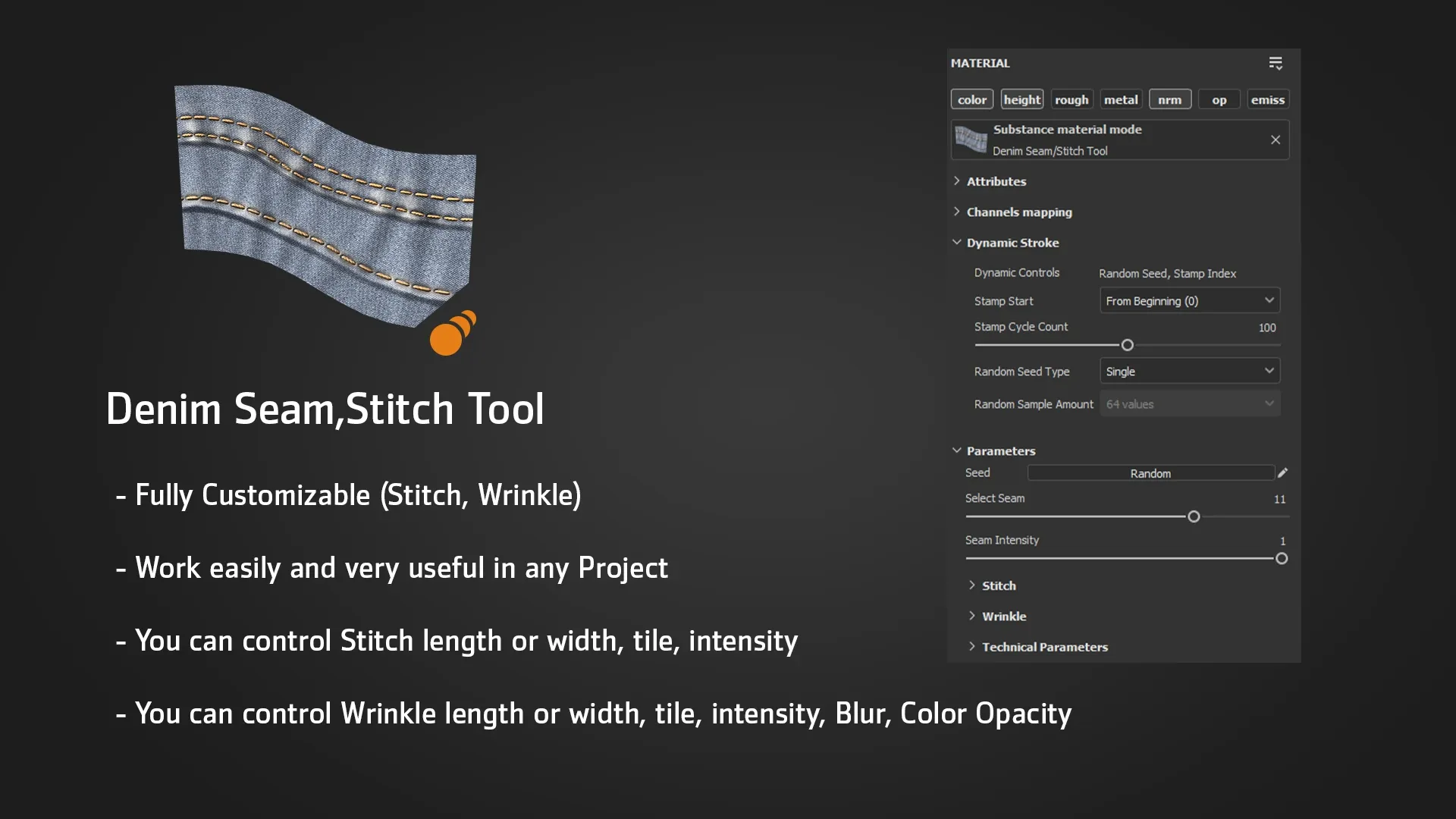Select the rough channel icon
The height and width of the screenshot is (819, 1456).
1072,99
